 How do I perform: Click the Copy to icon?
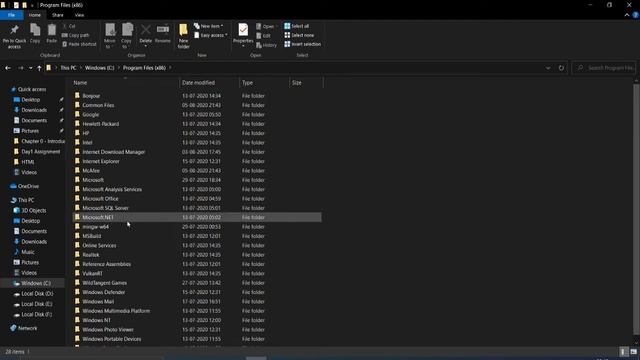click(x=127, y=30)
